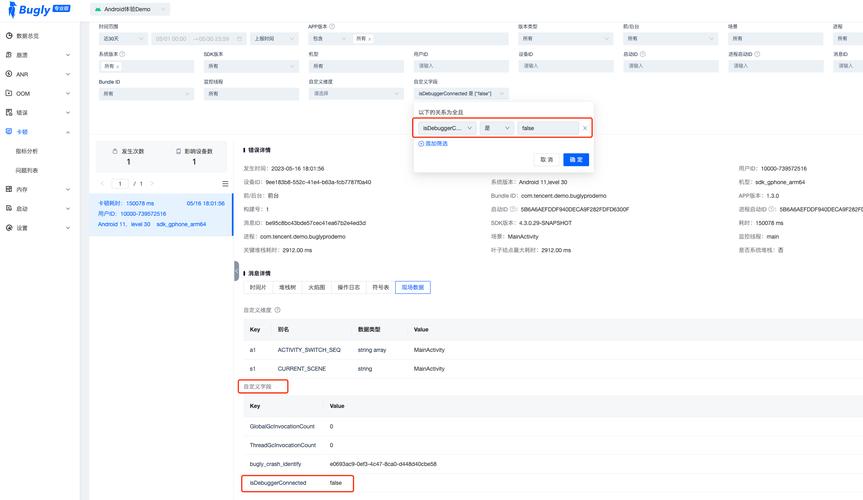The height and width of the screenshot is (500, 863).
Task: Remove the isDebuggerConnected filter row with X
Action: tap(585, 128)
